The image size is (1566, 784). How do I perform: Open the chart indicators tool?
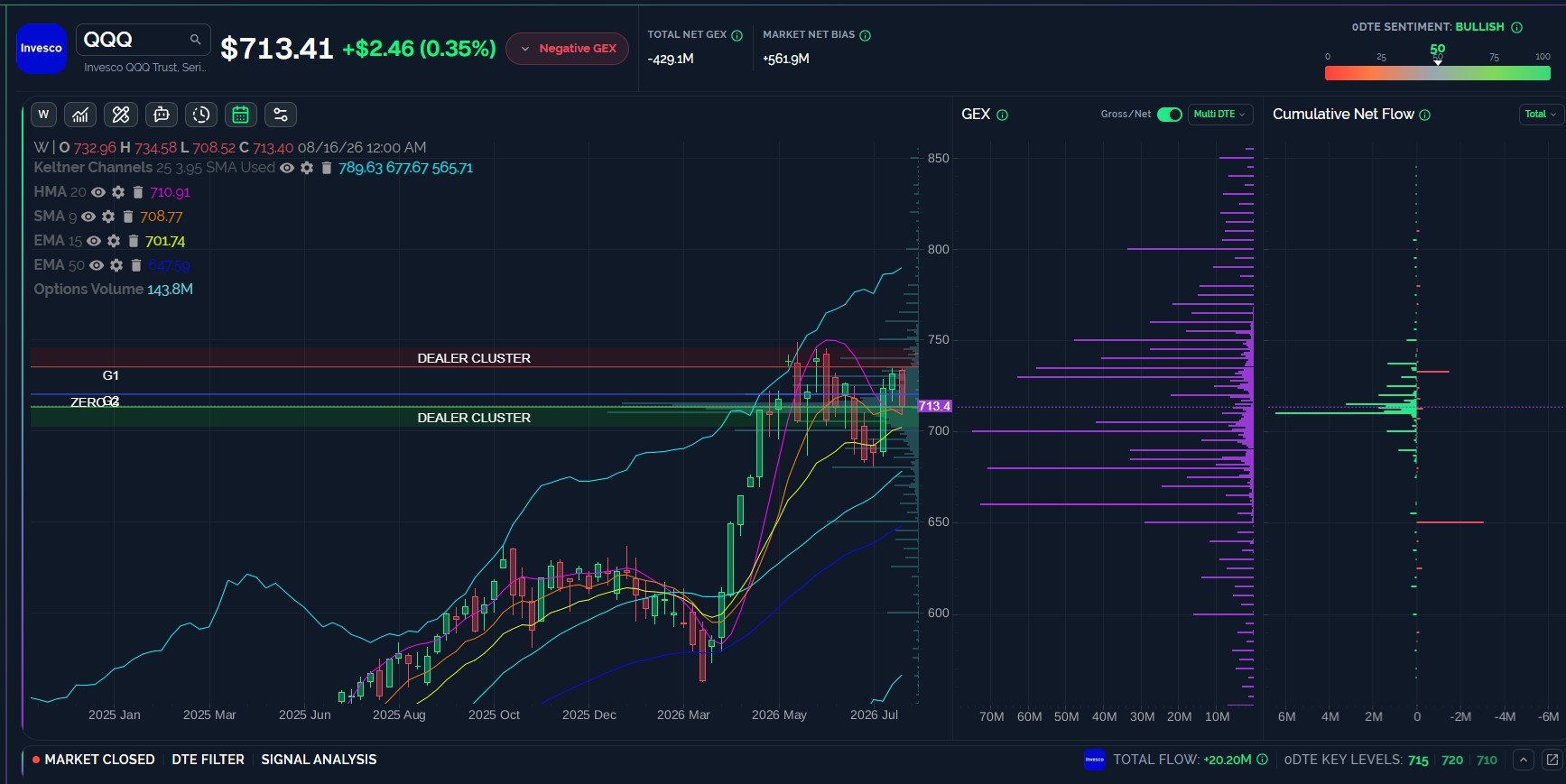(81, 115)
